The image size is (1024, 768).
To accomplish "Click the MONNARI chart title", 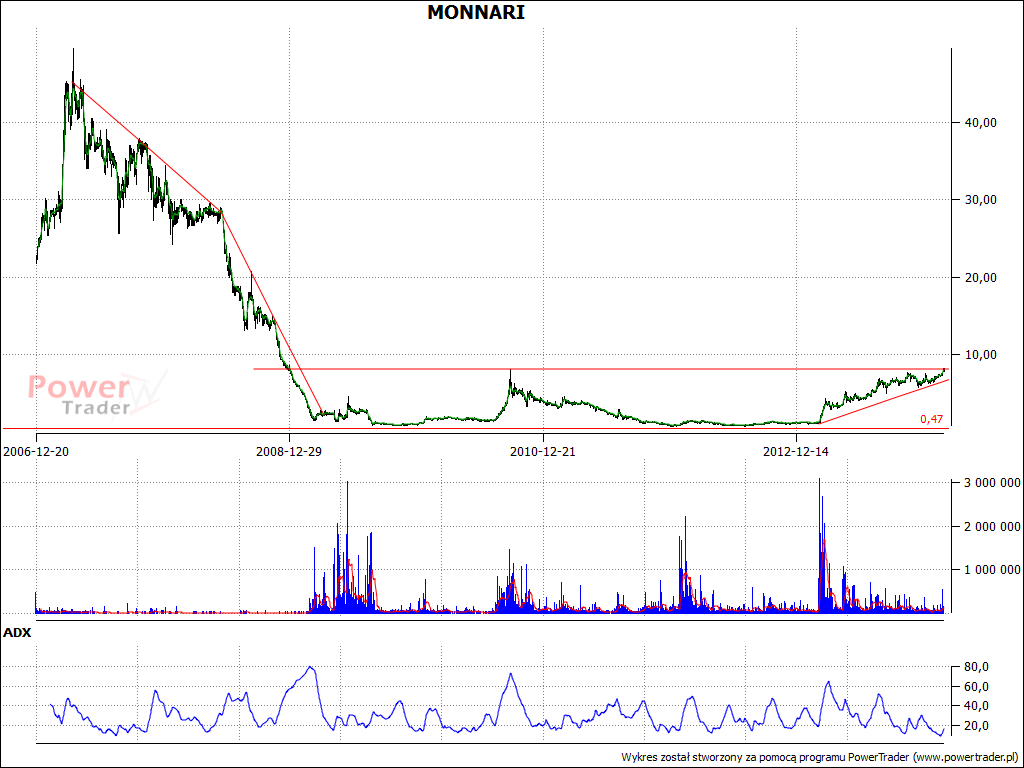I will click(x=475, y=12).
